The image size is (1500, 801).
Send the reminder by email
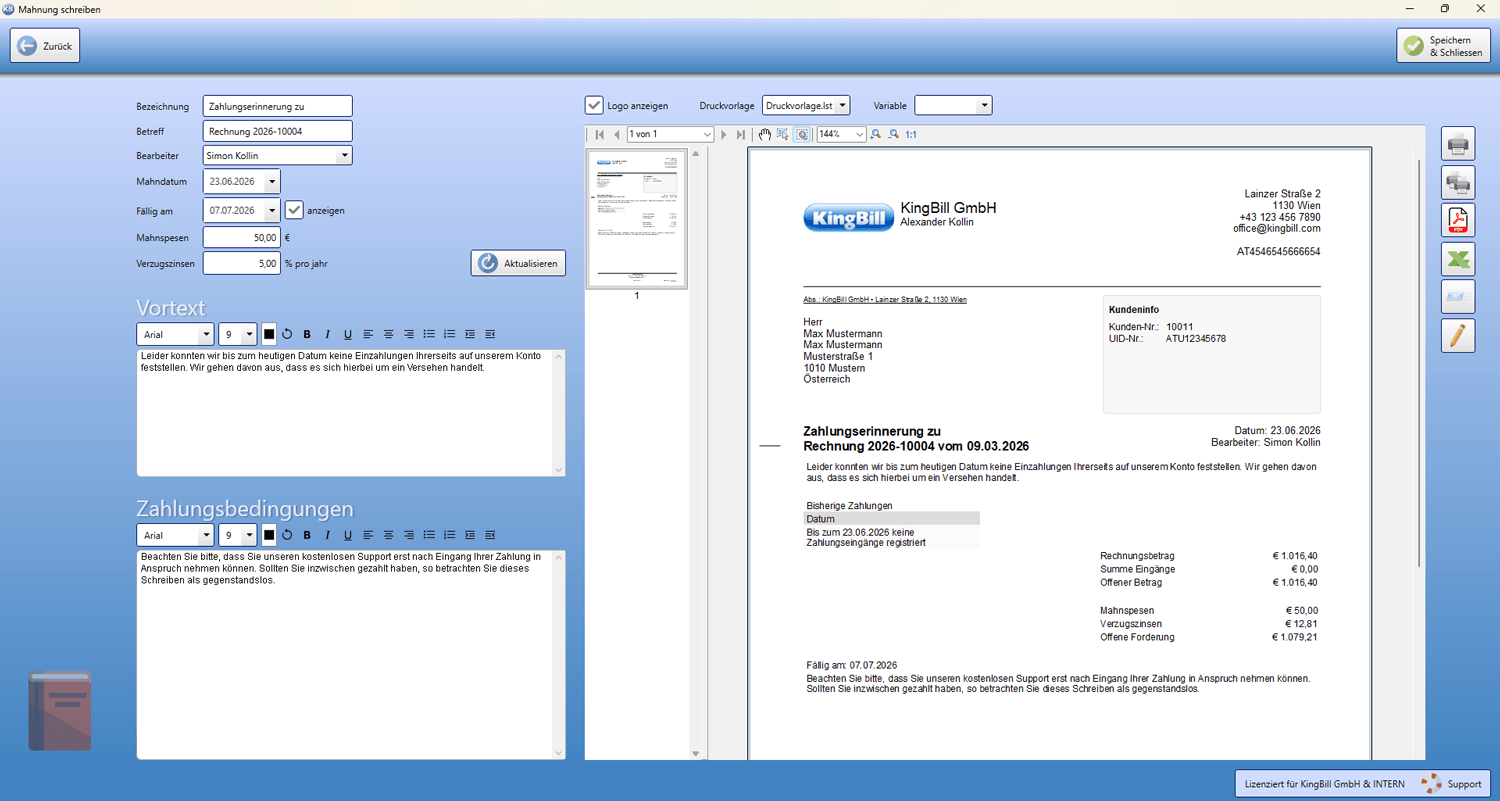[x=1458, y=297]
